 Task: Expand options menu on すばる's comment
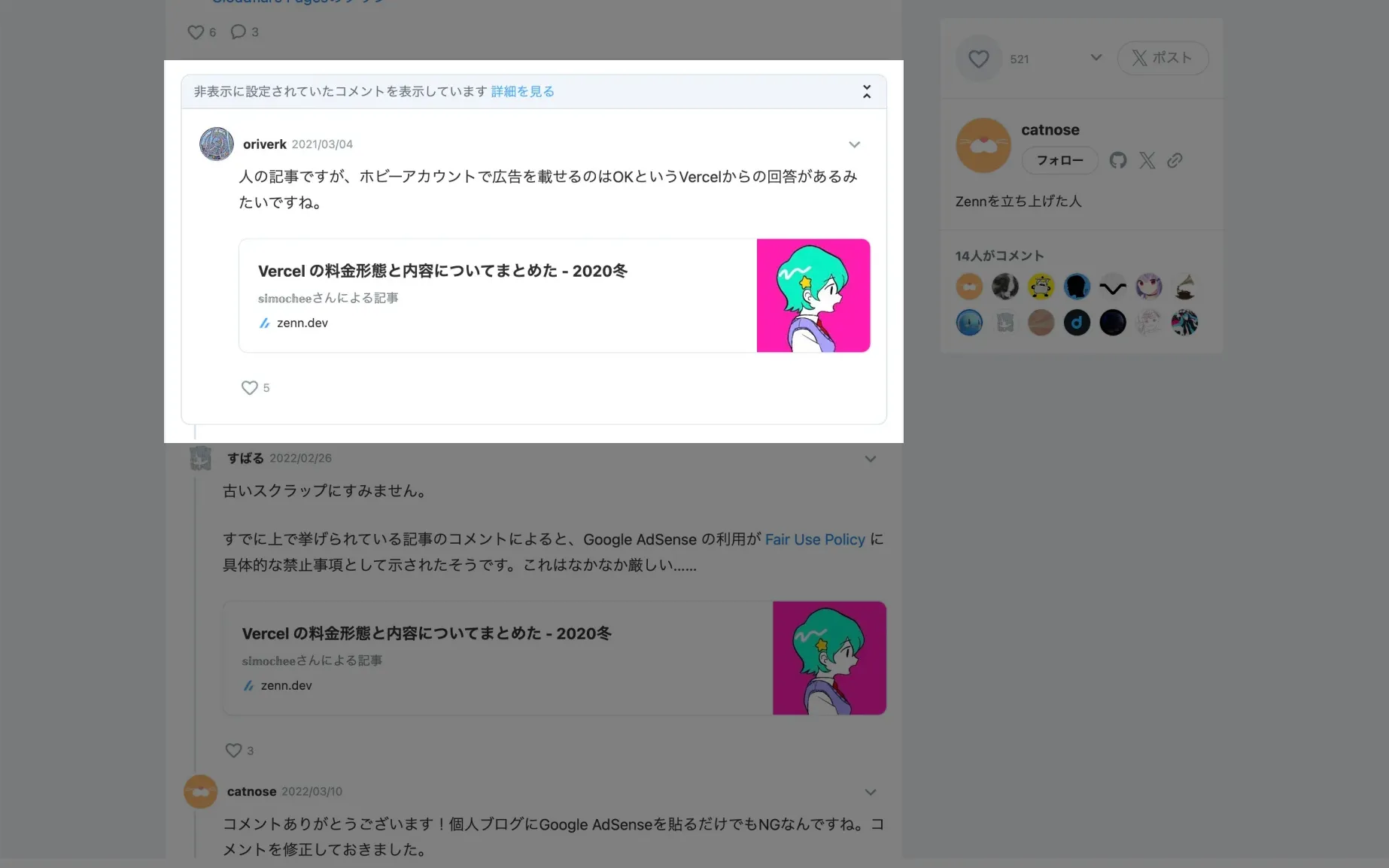pyautogui.click(x=871, y=458)
